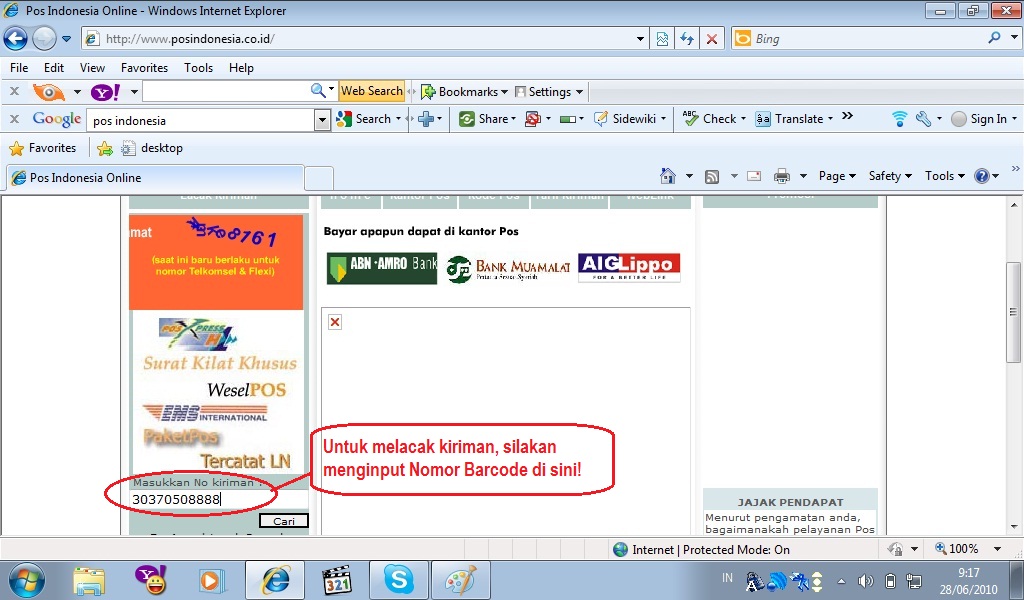Click the Google toolbar wrench settings icon
The height and width of the screenshot is (600, 1024).
coord(923,119)
